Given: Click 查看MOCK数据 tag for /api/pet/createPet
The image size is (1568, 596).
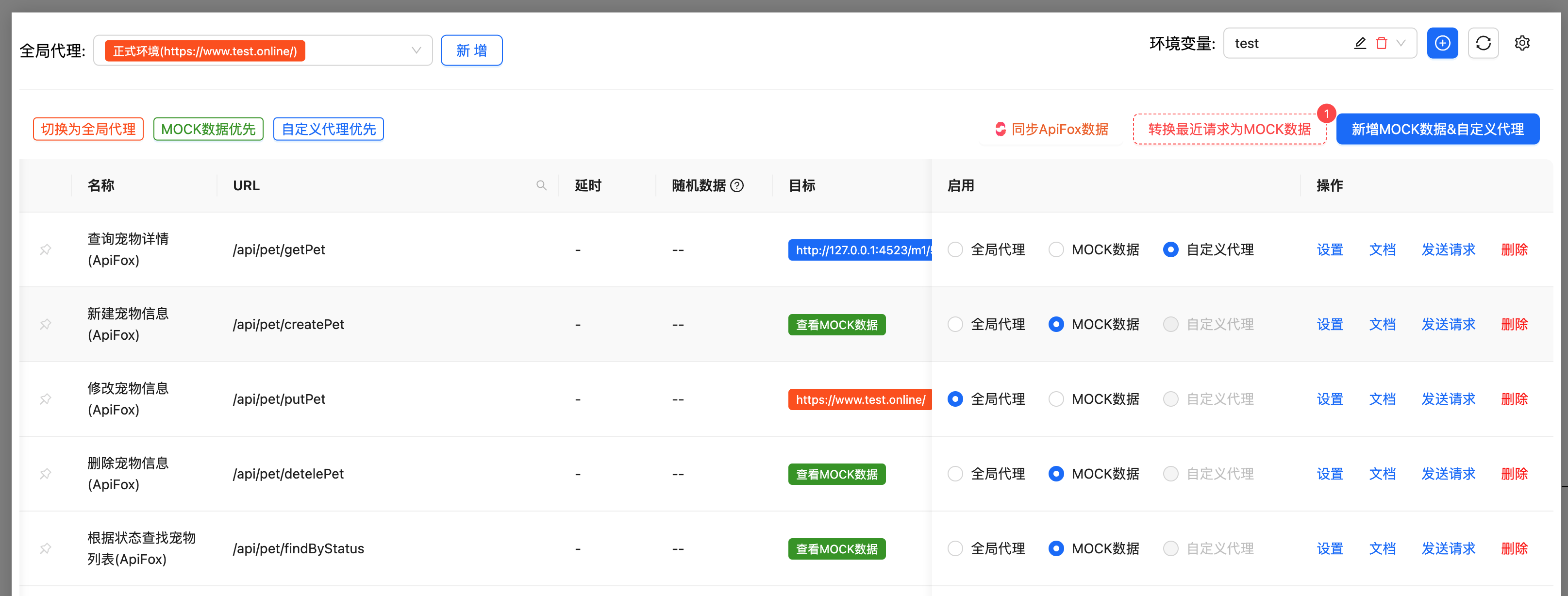Looking at the screenshot, I should tap(836, 325).
